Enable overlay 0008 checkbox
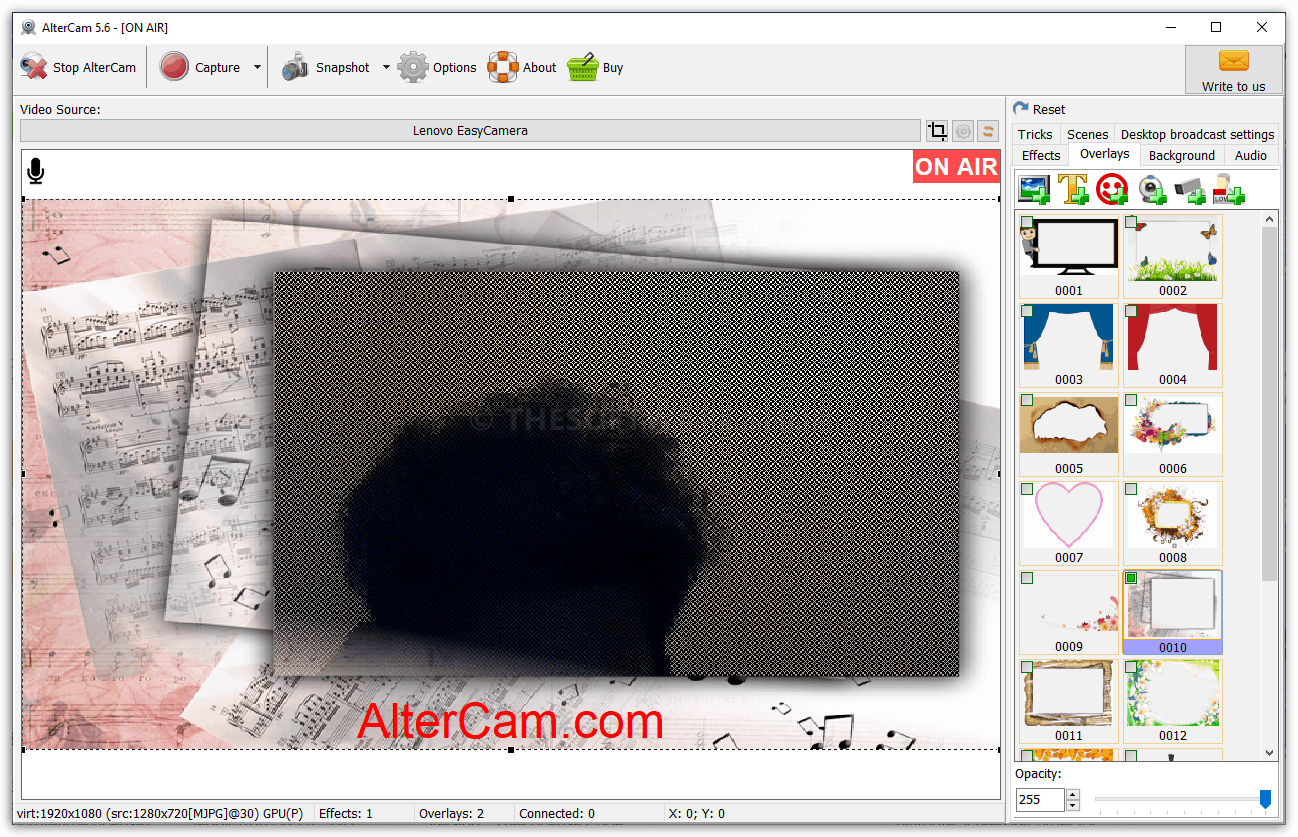1298x837 pixels. (1131, 489)
